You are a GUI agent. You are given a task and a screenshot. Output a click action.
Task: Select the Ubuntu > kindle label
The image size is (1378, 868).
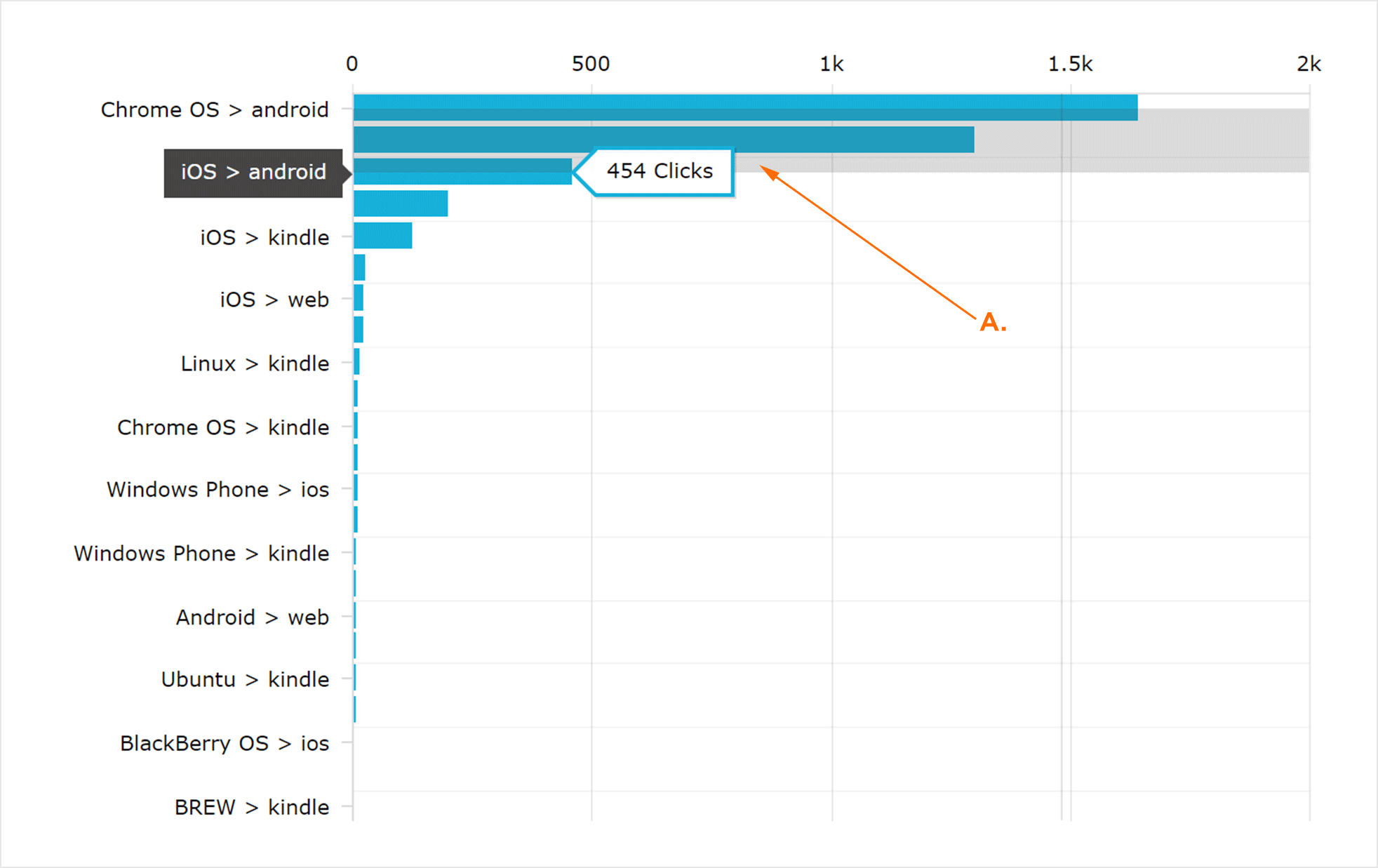[245, 680]
